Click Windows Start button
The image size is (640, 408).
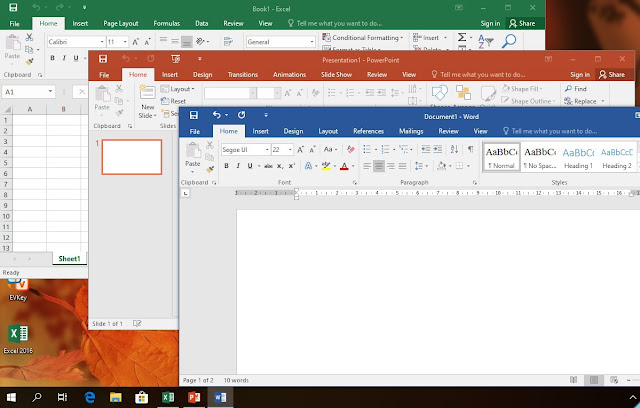click(x=11, y=397)
